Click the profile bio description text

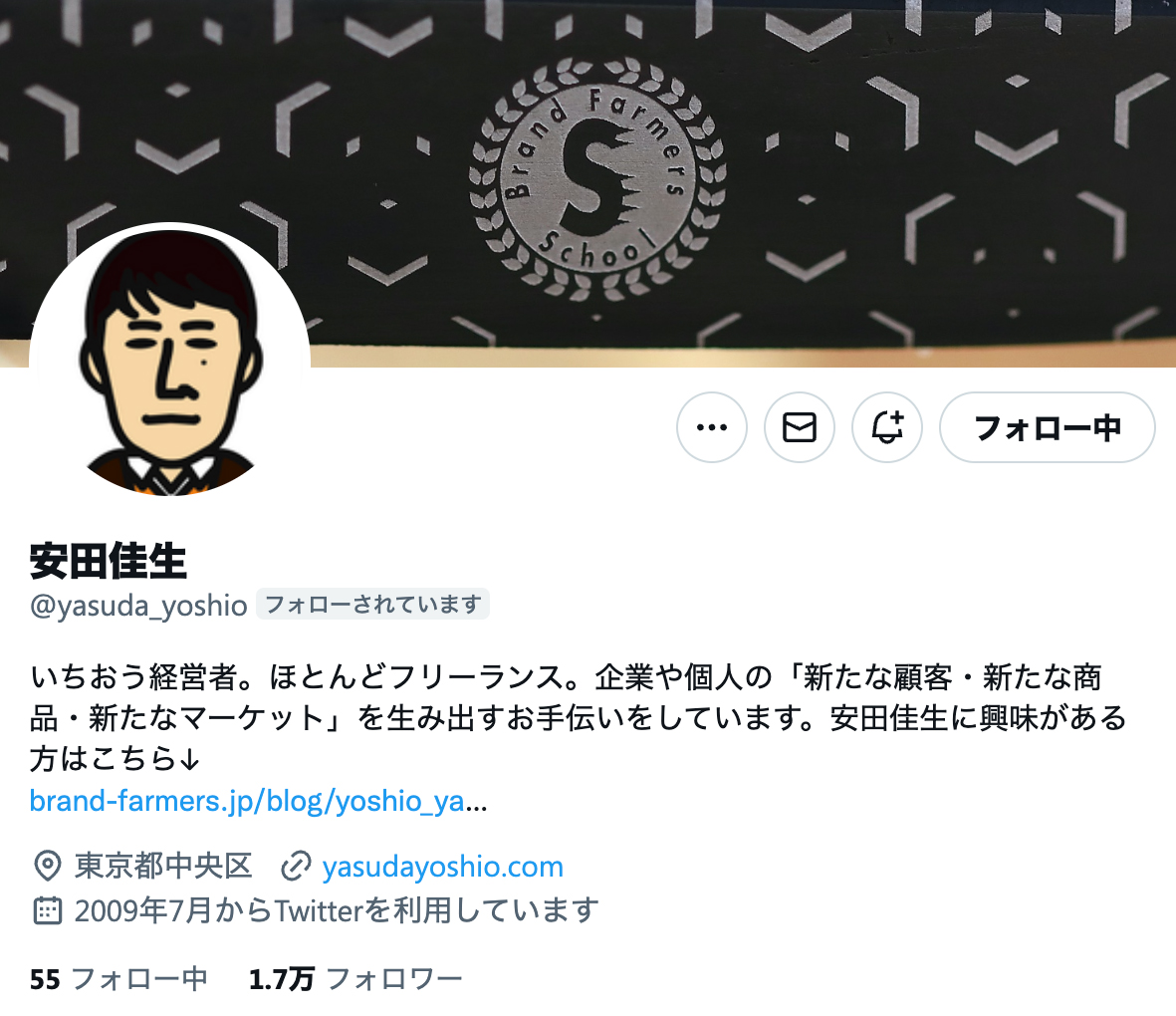click(x=579, y=718)
